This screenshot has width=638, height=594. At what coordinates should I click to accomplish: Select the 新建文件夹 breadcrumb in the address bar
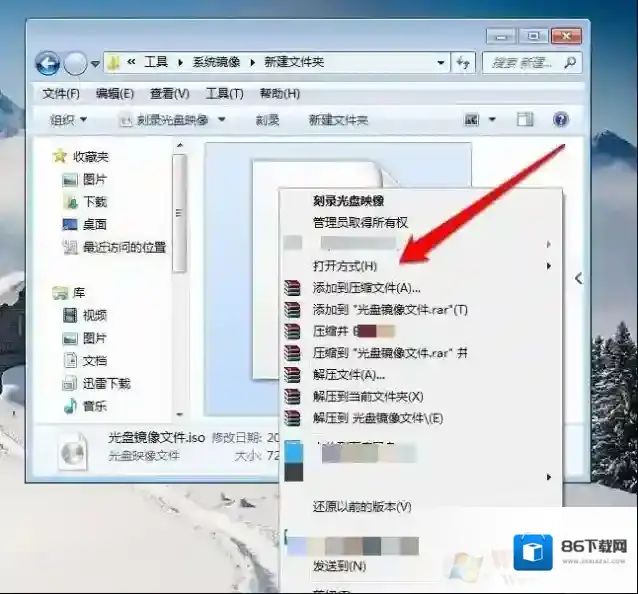[294, 62]
